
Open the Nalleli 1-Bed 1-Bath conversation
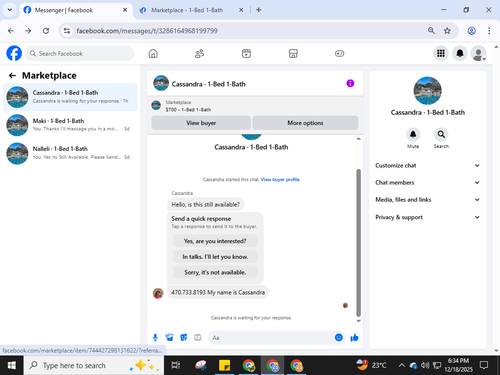coord(70,153)
